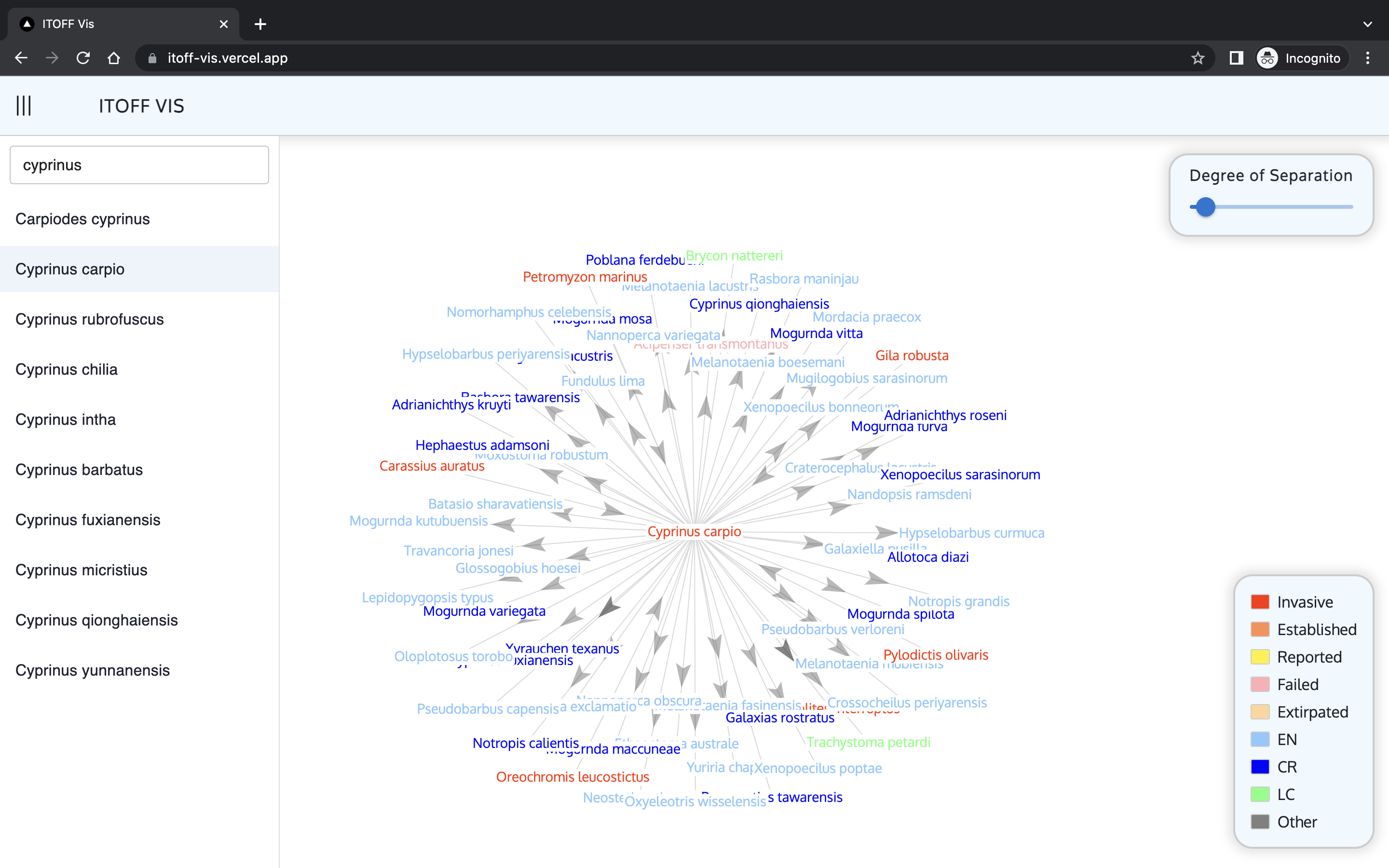The width and height of the screenshot is (1389, 868).
Task: Go back with the browser back arrow
Action: (x=21, y=58)
